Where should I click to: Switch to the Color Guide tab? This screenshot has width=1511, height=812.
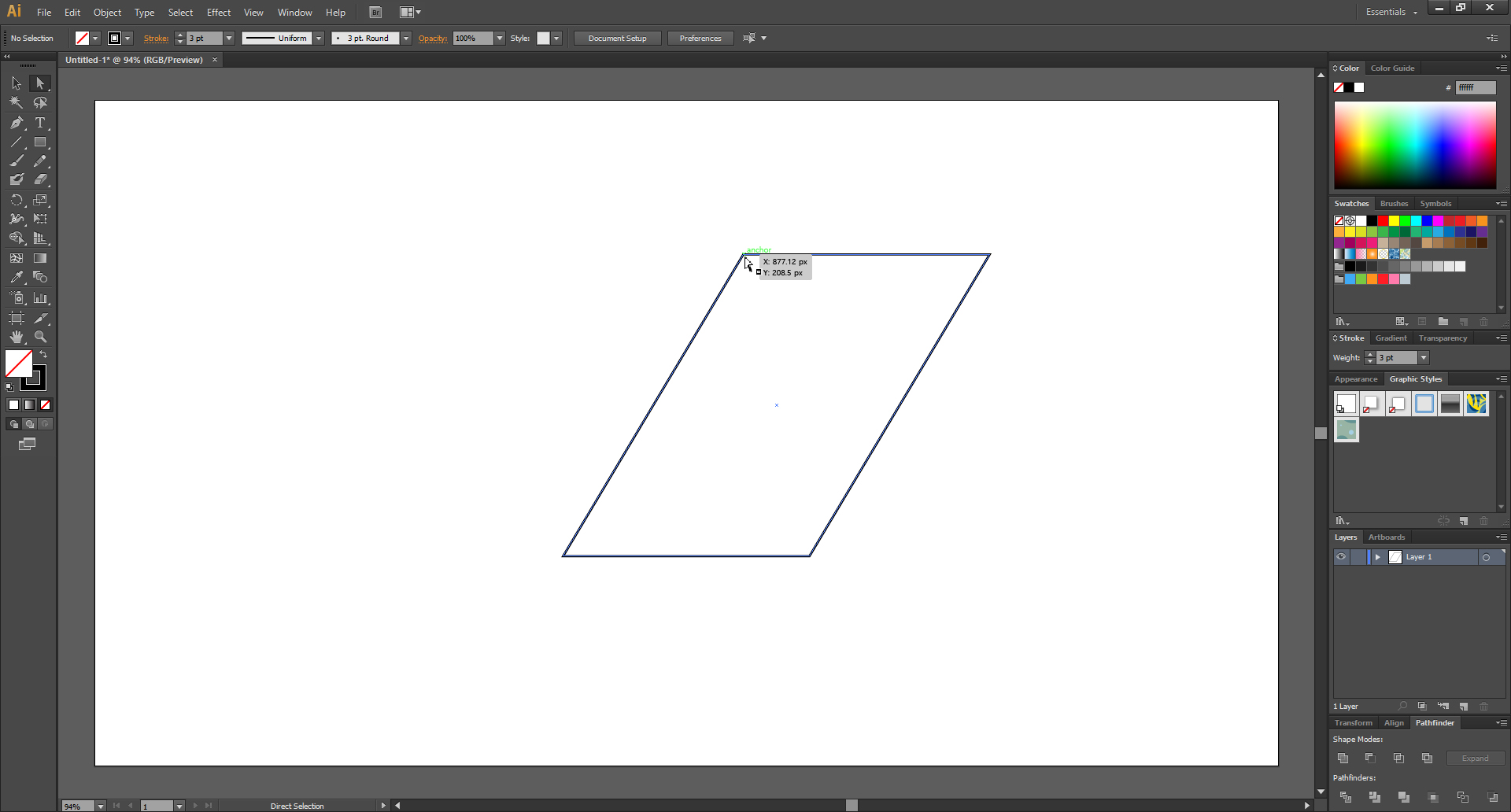[x=1392, y=68]
